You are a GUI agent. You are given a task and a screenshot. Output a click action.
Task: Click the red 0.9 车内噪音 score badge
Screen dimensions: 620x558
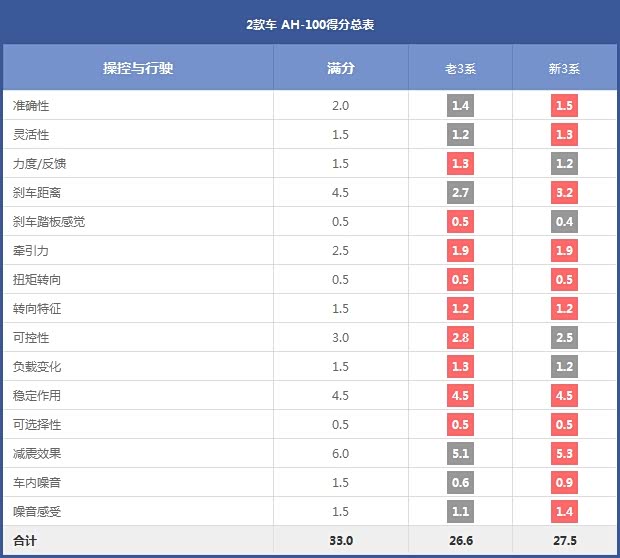[564, 483]
